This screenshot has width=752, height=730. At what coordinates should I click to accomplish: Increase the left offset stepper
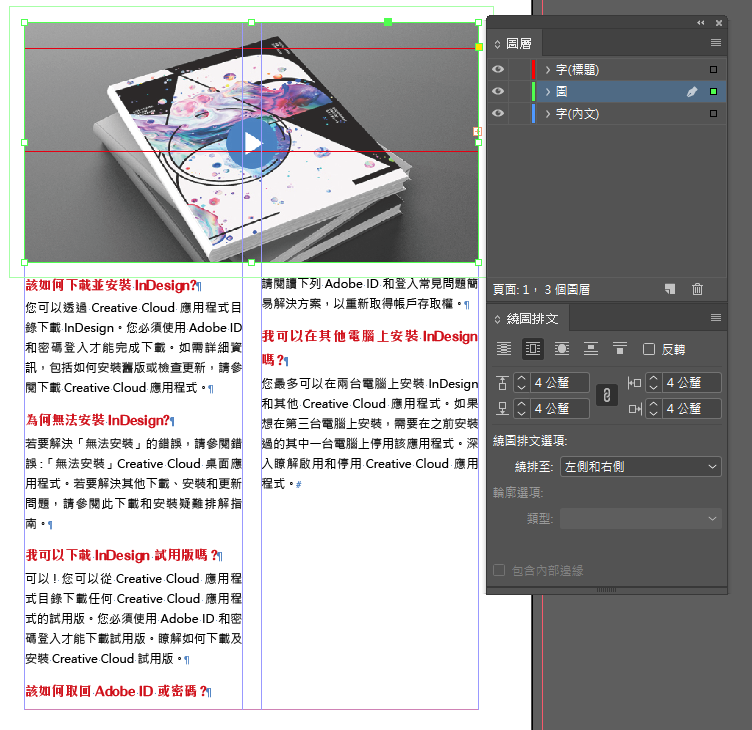click(653, 378)
